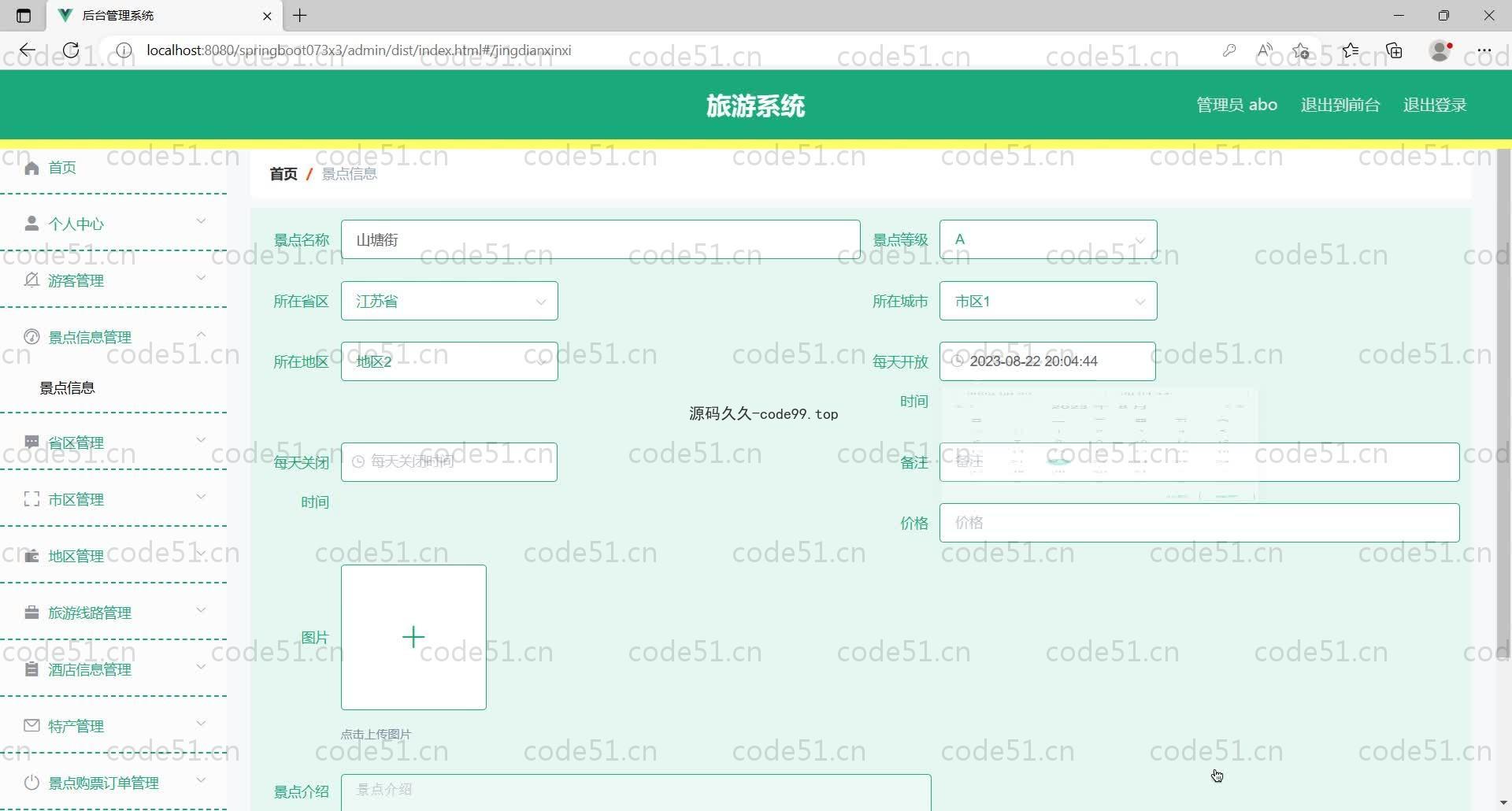Click the power icon beside 景点购票订单管理
The width and height of the screenshot is (1512, 811).
tap(31, 783)
